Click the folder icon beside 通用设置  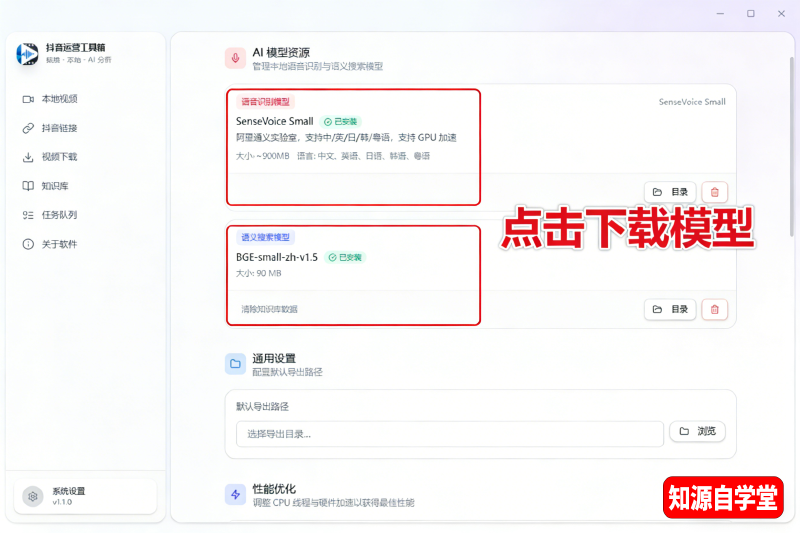[235, 364]
